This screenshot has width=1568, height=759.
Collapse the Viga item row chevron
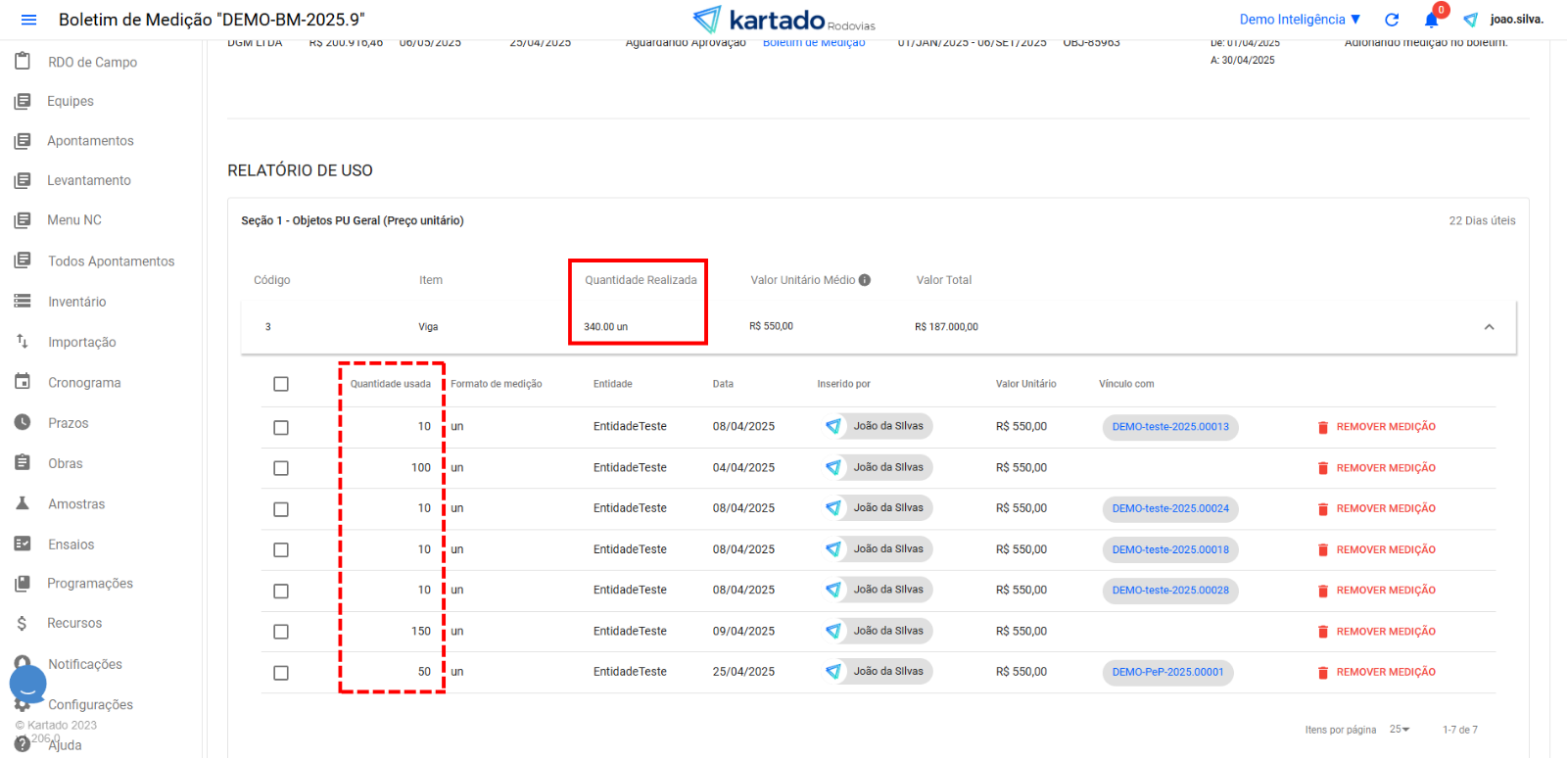click(1489, 327)
